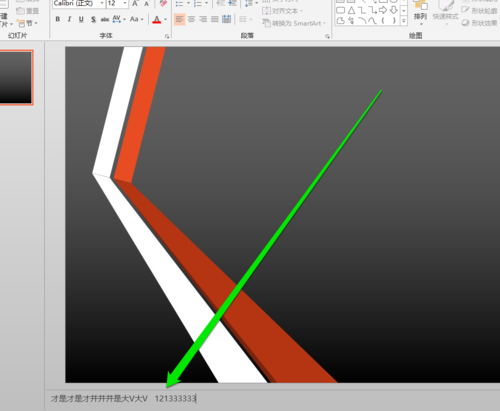Center align the text
This screenshot has height=411, width=500.
pyautogui.click(x=191, y=19)
